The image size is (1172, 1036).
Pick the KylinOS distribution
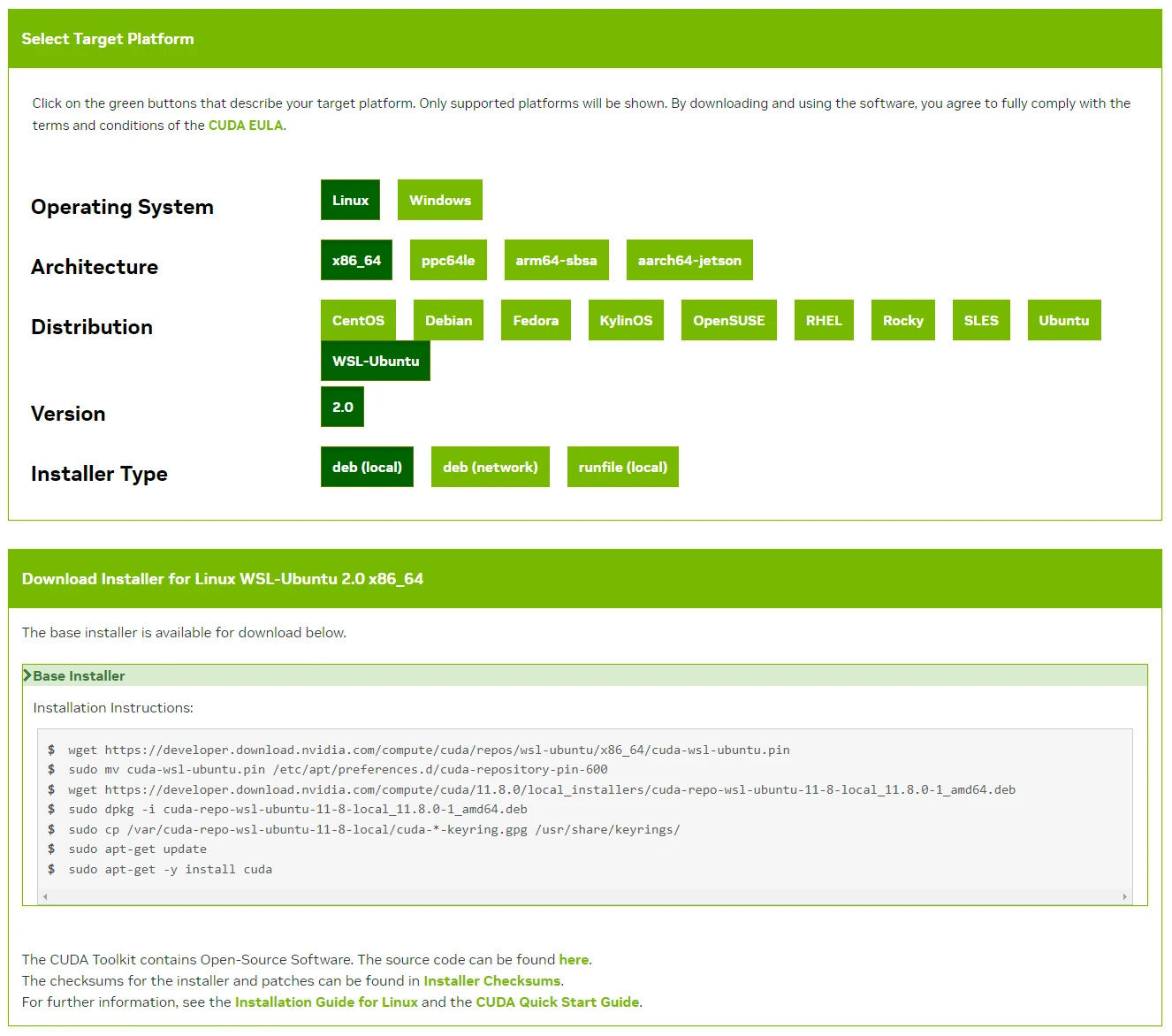click(626, 320)
